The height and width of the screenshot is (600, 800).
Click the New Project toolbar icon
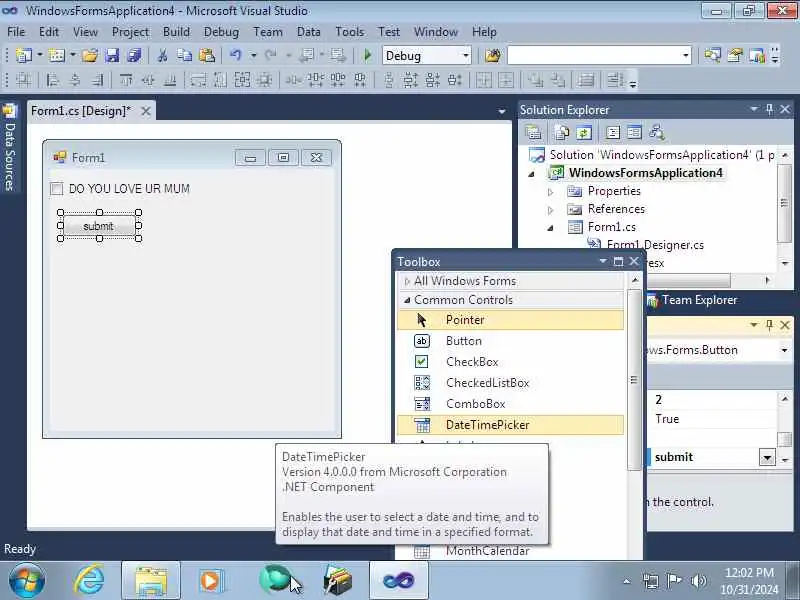[23, 55]
